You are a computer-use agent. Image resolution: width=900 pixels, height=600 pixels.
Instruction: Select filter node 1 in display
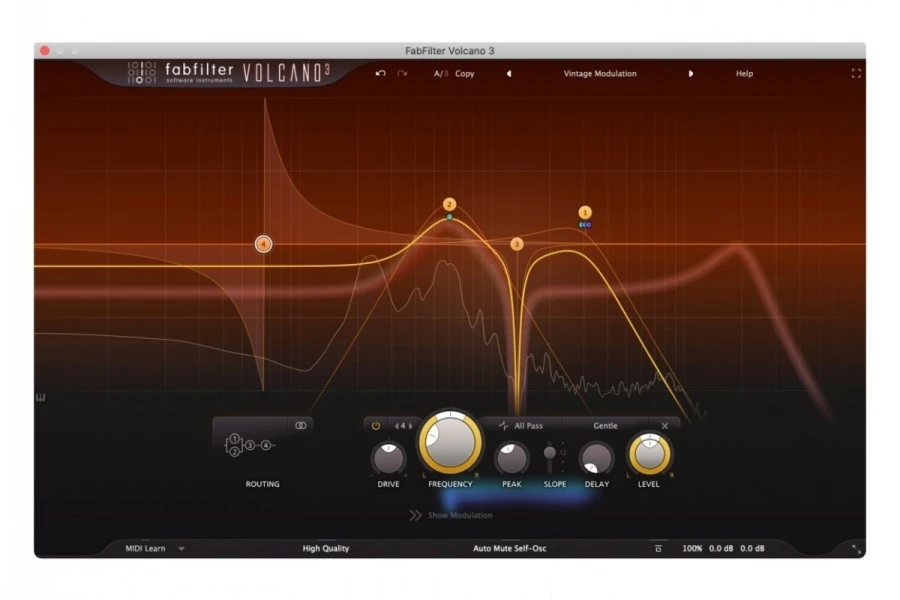(585, 212)
